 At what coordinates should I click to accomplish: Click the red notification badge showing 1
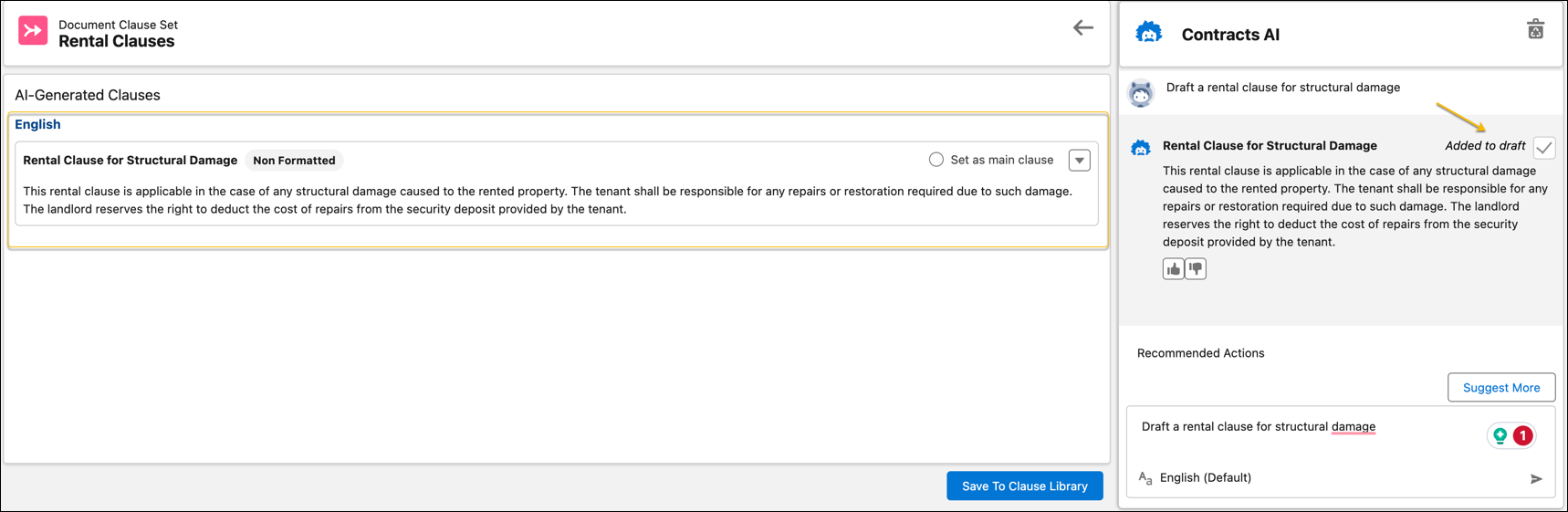1522,436
